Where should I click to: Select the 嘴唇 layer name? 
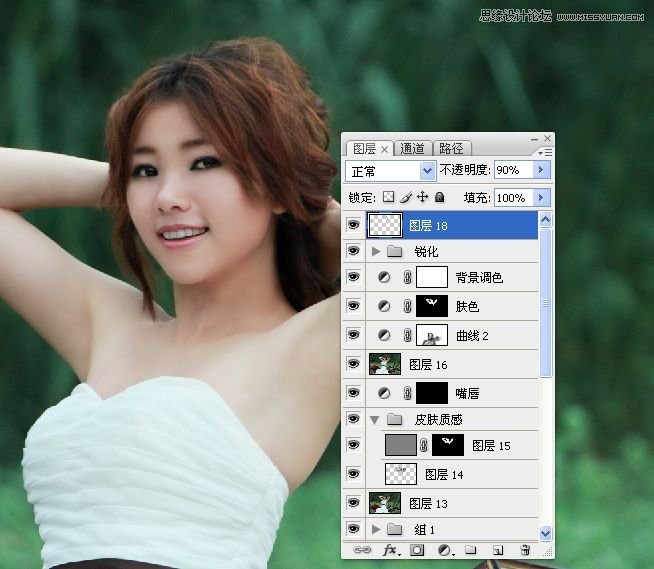point(467,393)
